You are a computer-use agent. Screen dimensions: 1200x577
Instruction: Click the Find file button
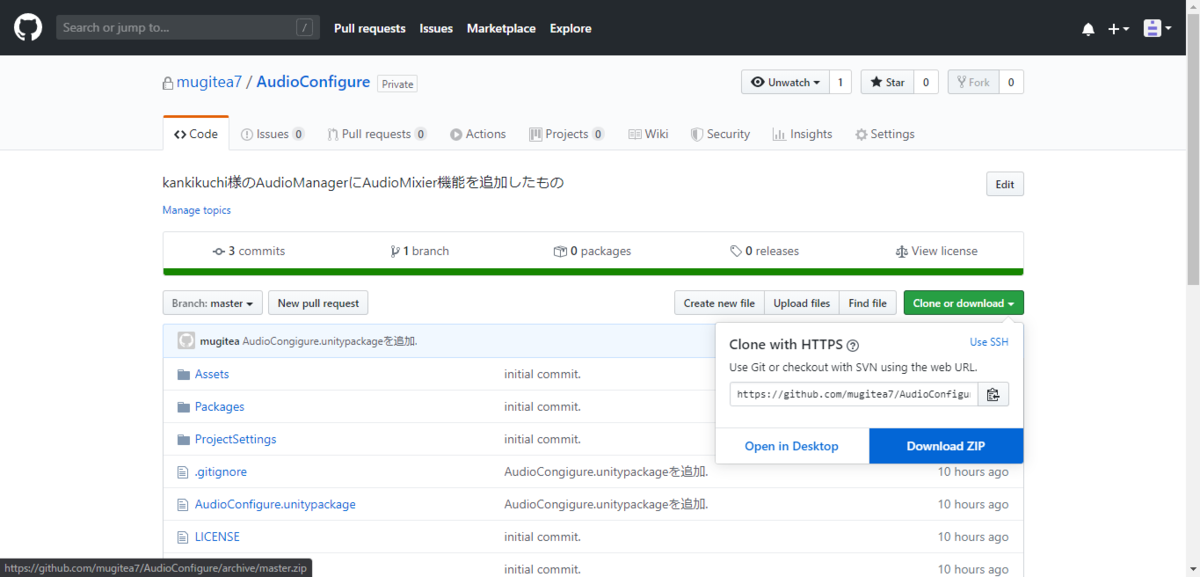tap(867, 303)
